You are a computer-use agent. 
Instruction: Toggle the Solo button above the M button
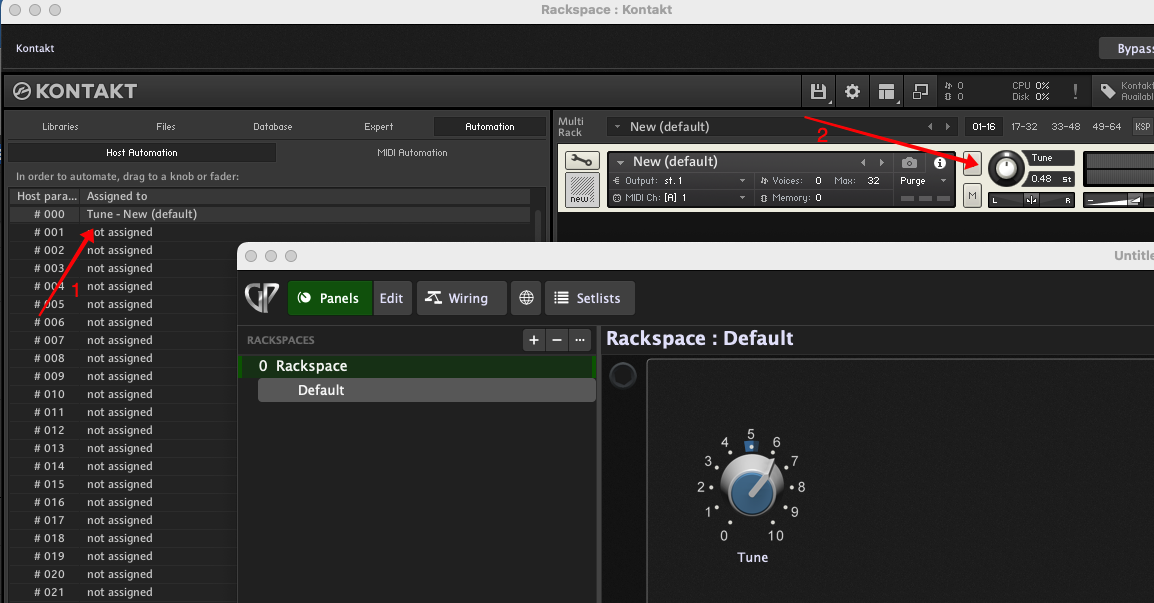point(972,163)
